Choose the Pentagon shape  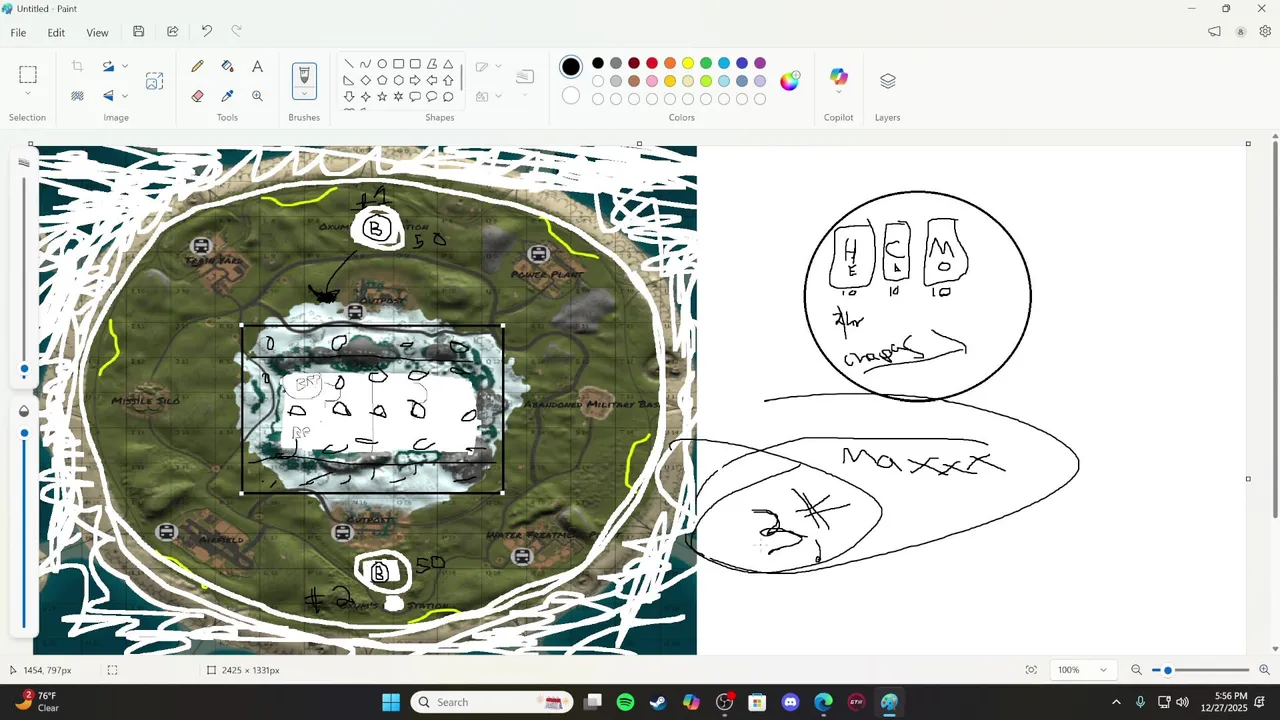coord(382,80)
